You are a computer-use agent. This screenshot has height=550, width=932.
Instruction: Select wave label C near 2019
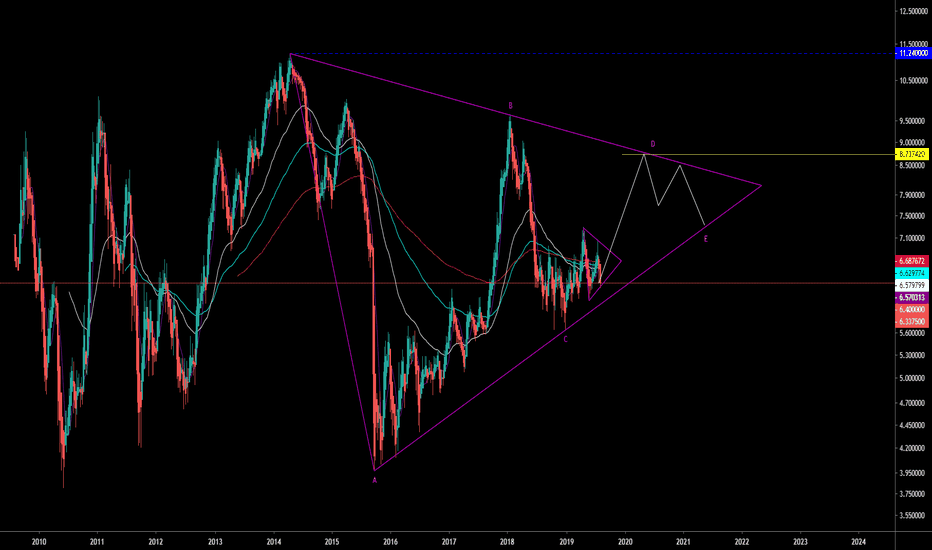click(565, 340)
